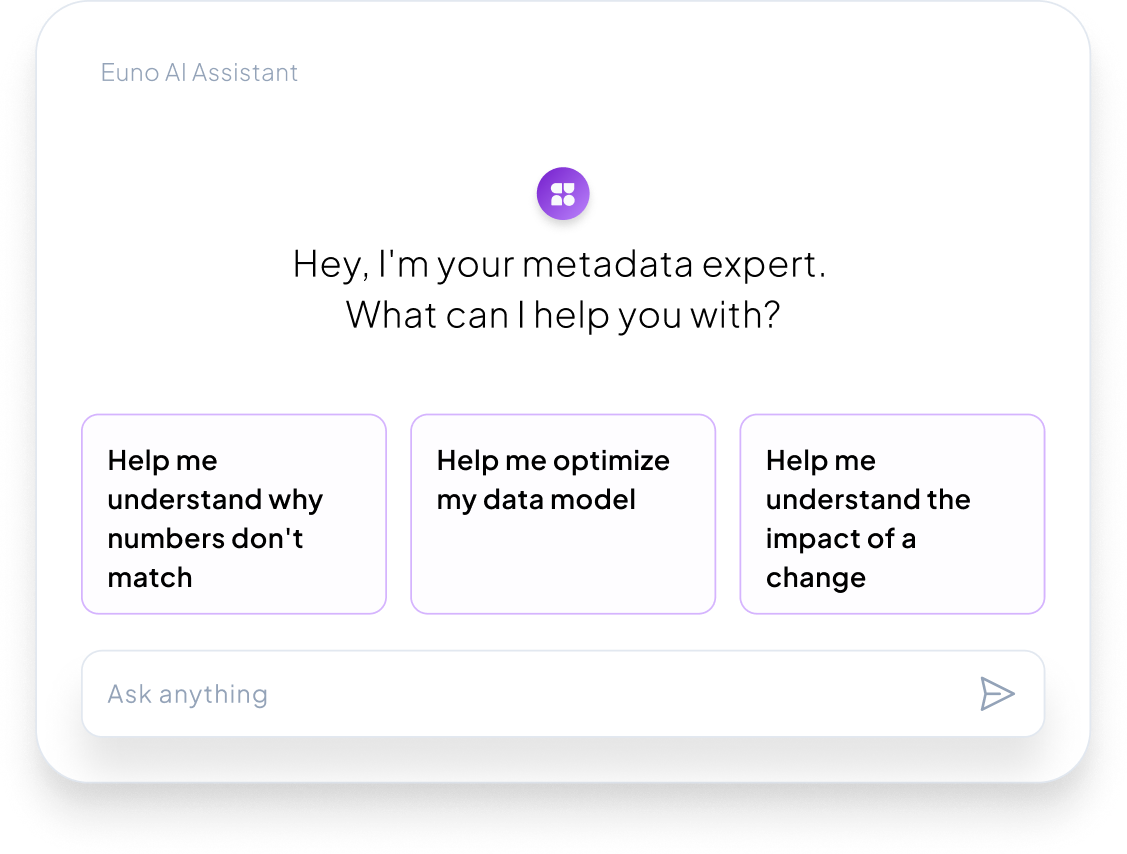The height and width of the screenshot is (854, 1127).
Task: Click the first suggestion card on the left
Action: (233, 514)
